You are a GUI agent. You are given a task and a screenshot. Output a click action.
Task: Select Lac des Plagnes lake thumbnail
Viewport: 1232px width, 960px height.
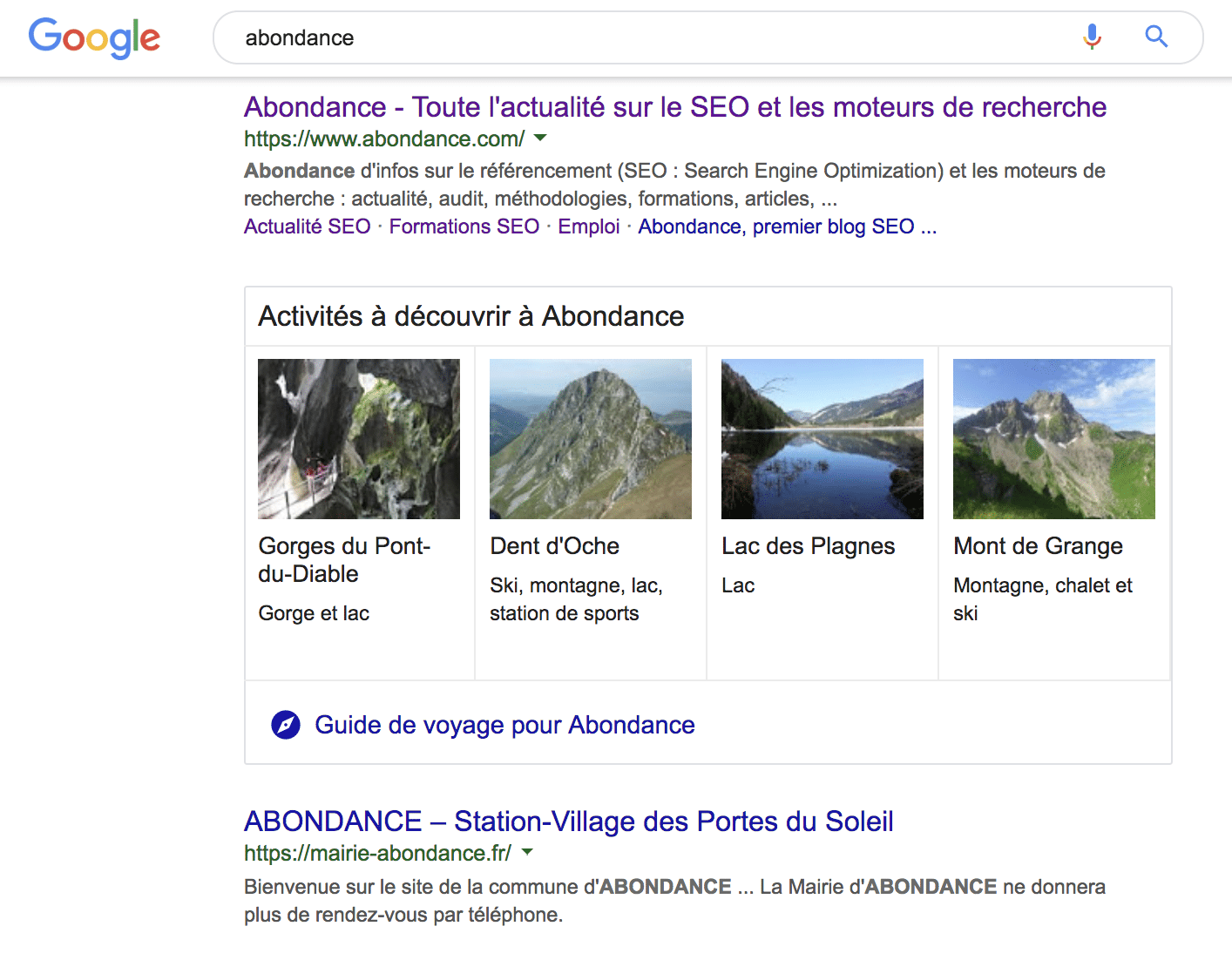click(822, 439)
